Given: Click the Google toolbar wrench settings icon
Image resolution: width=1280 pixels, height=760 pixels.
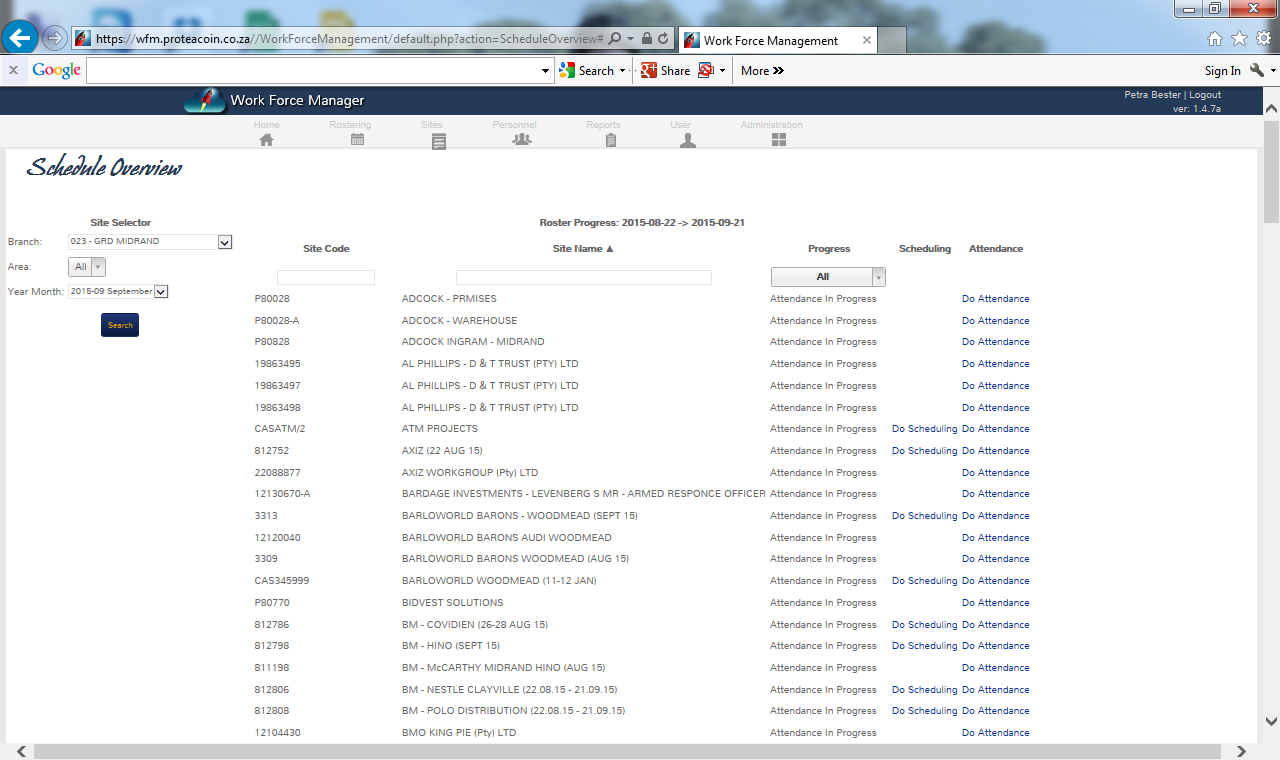Looking at the screenshot, I should tap(1257, 70).
